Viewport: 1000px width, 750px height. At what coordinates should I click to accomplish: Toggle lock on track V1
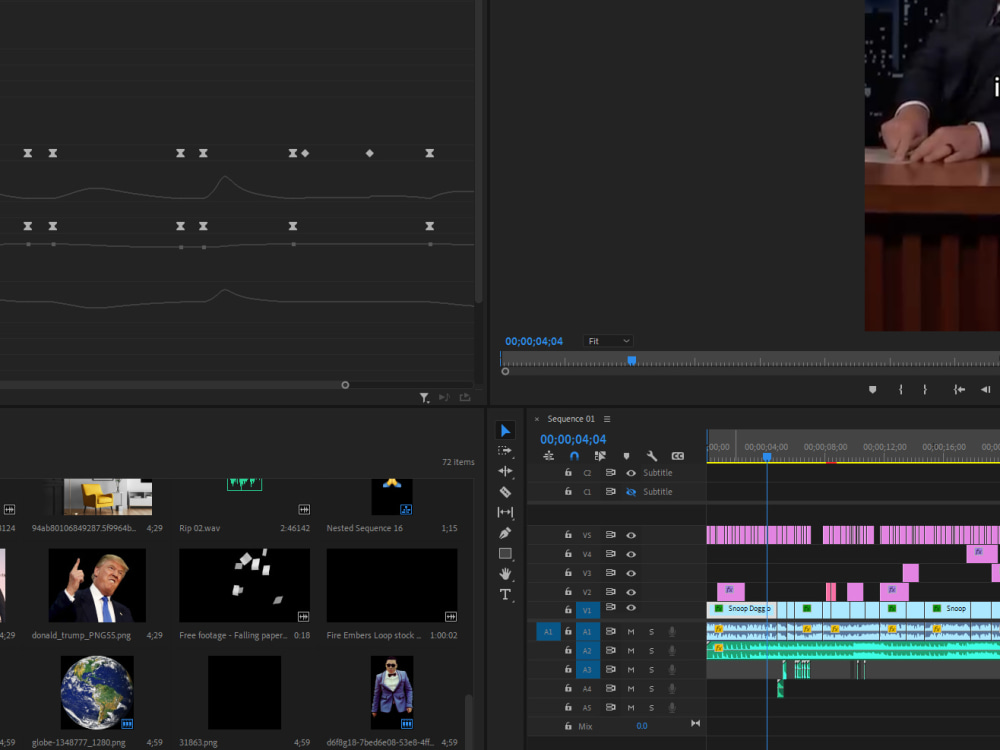568,609
